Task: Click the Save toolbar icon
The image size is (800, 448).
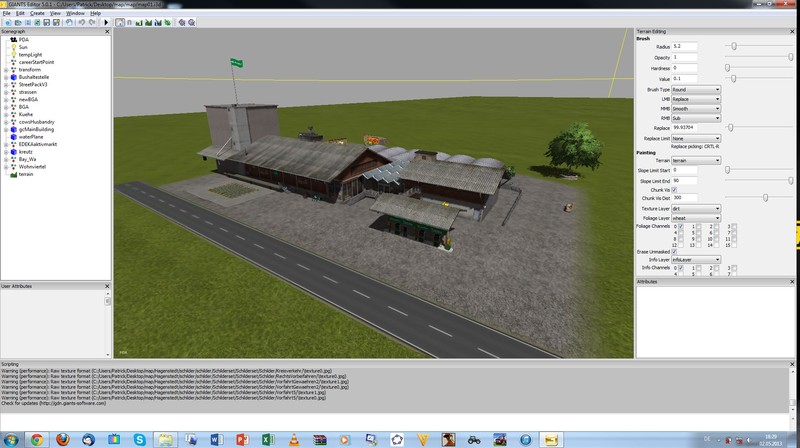Action: 47,22
